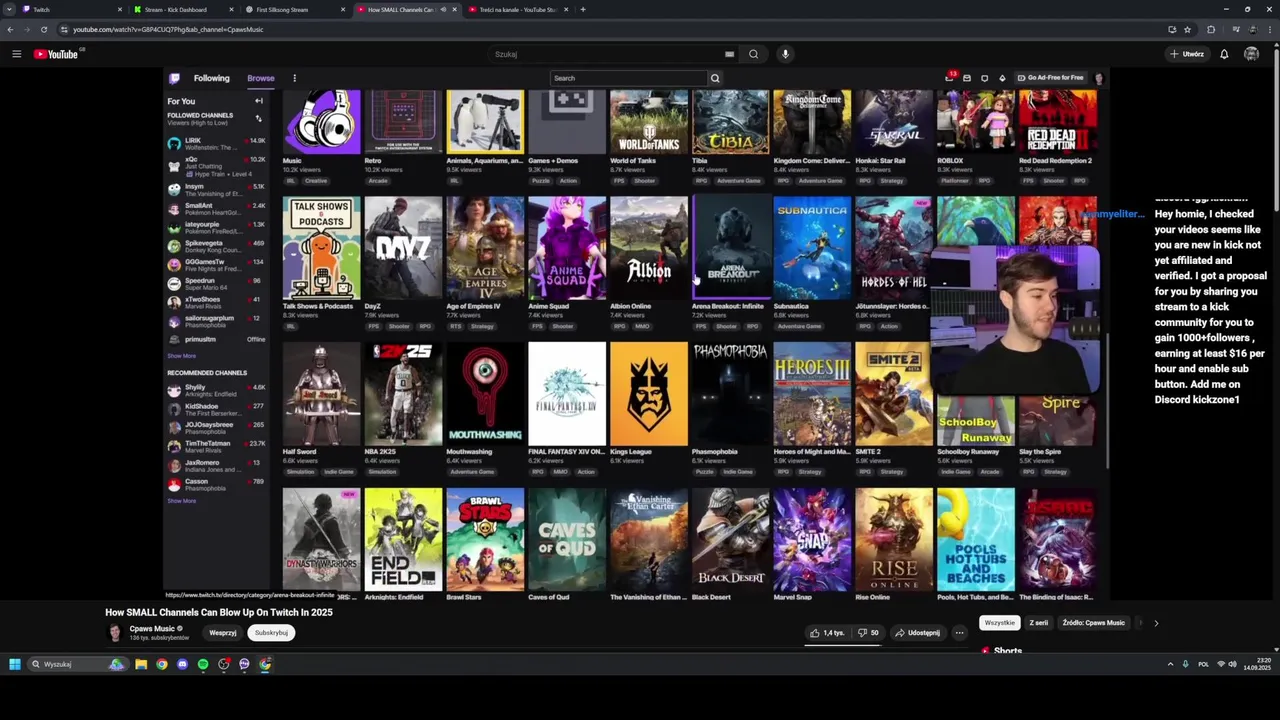The width and height of the screenshot is (1280, 720).
Task: Switch to Stream - Kick Dashboard tab
Action: (x=182, y=9)
